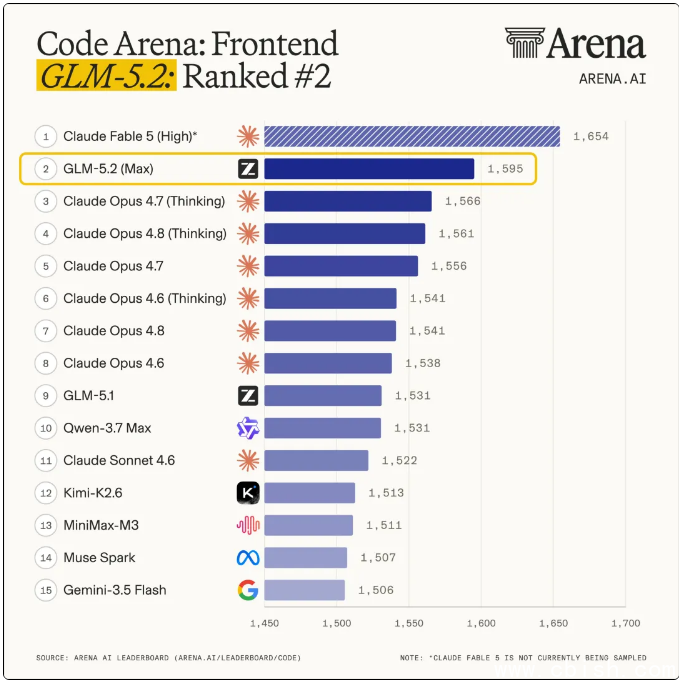Click the Qwen logo beside Qwen-3.7 Max

coord(248,428)
